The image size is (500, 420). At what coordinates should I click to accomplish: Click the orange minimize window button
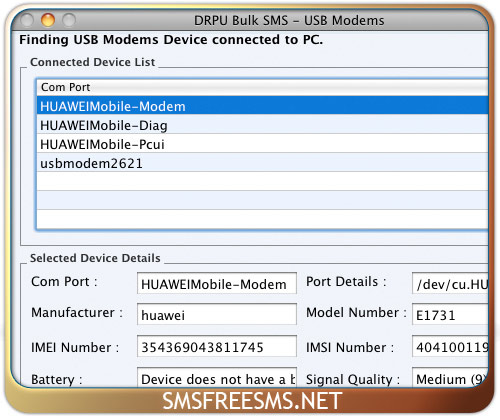(48, 20)
